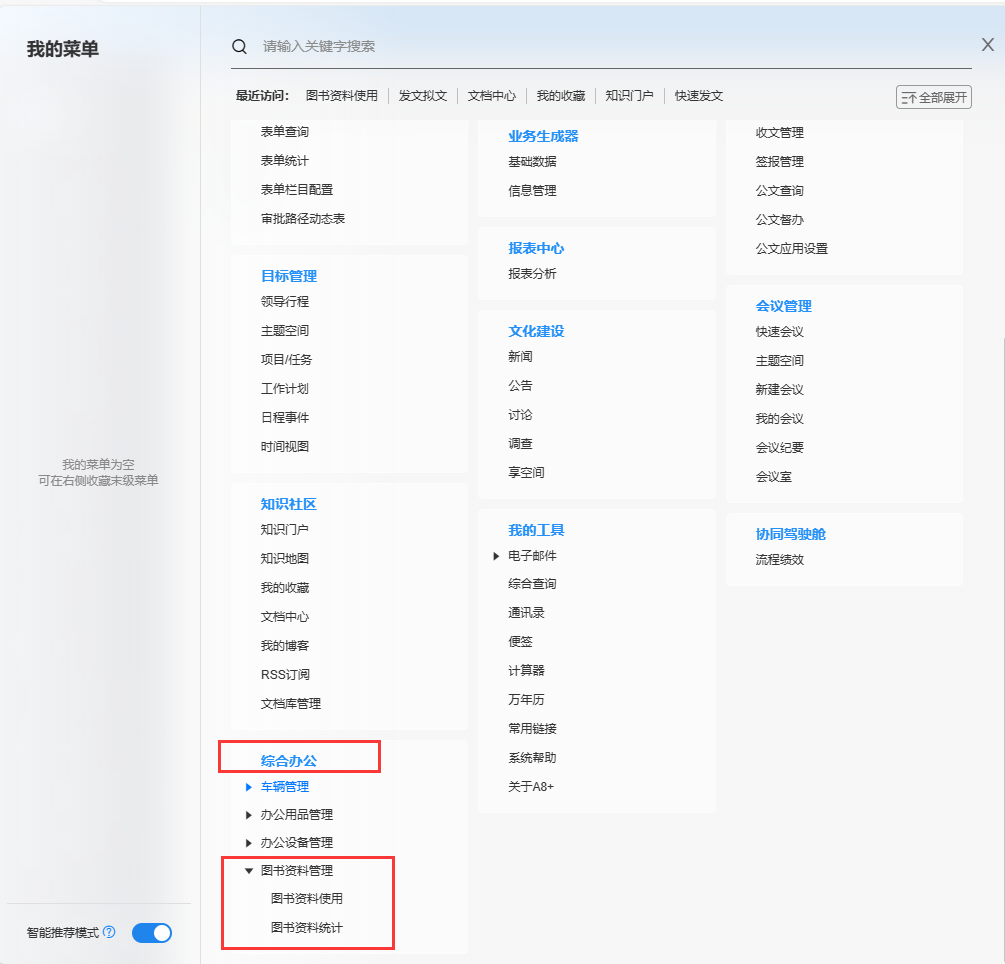The width and height of the screenshot is (1005, 964).
Task: Select the 综合办公 category heading
Action: (289, 761)
